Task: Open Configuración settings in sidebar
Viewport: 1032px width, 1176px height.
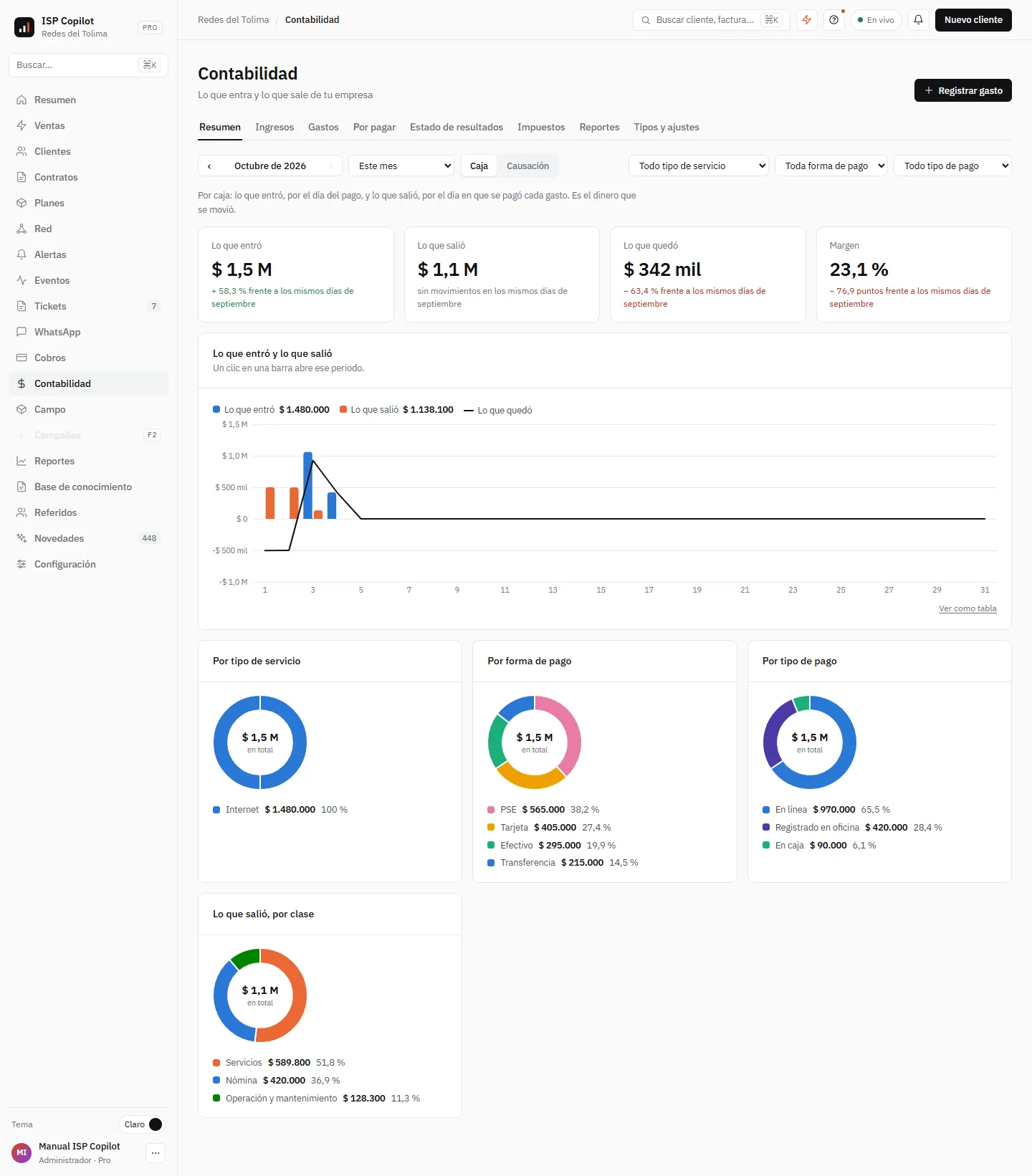Action: pyautogui.click(x=89, y=564)
